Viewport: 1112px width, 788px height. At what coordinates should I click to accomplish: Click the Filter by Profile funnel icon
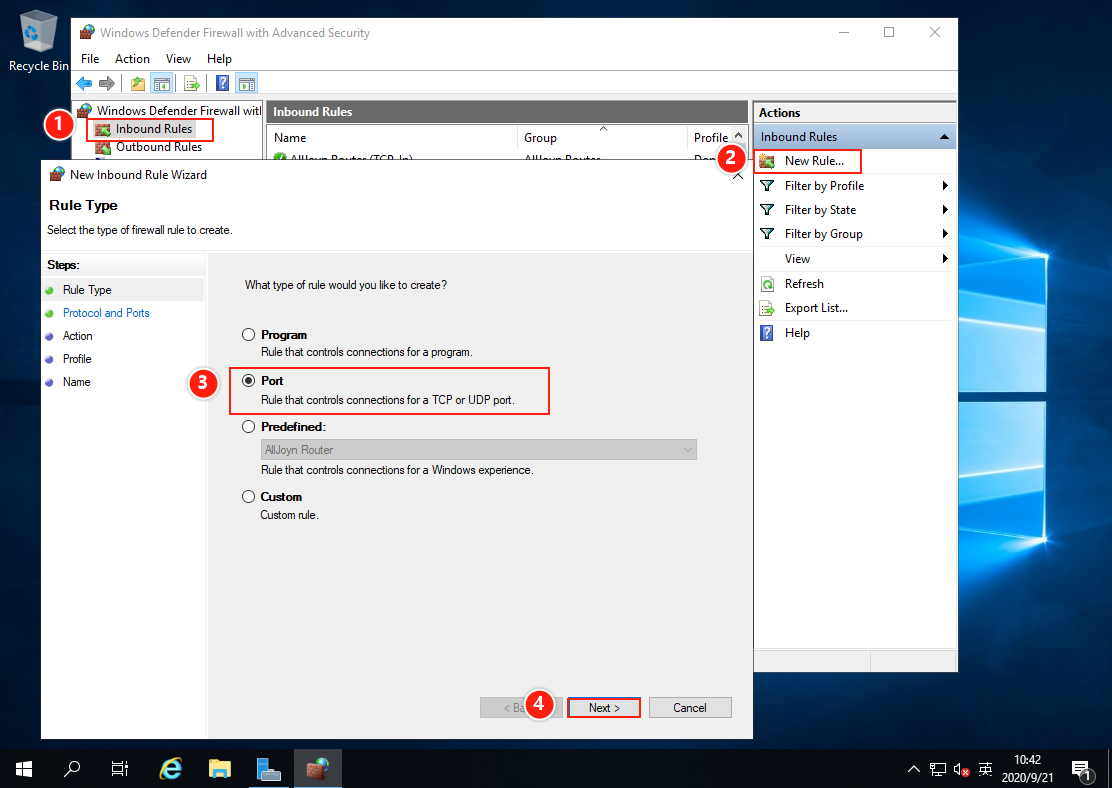click(767, 186)
